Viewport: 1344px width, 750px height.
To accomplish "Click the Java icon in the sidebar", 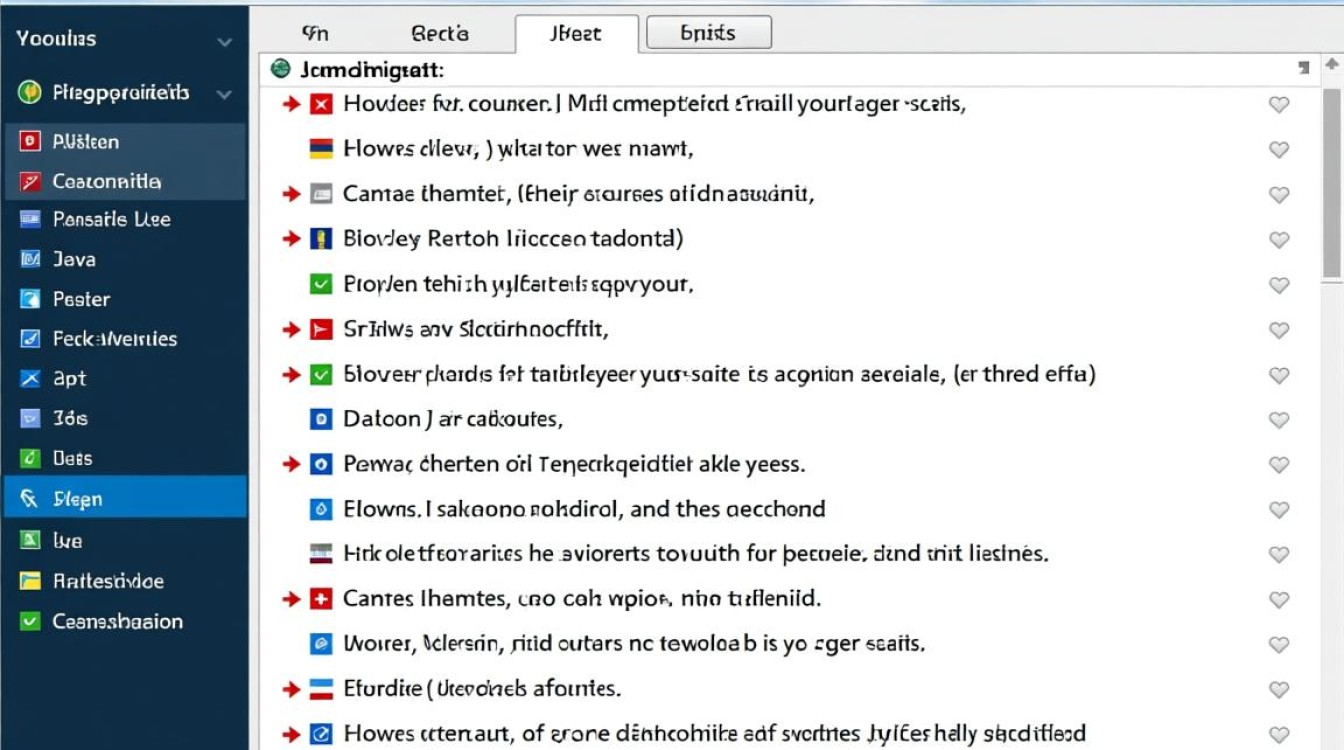I will (x=31, y=260).
